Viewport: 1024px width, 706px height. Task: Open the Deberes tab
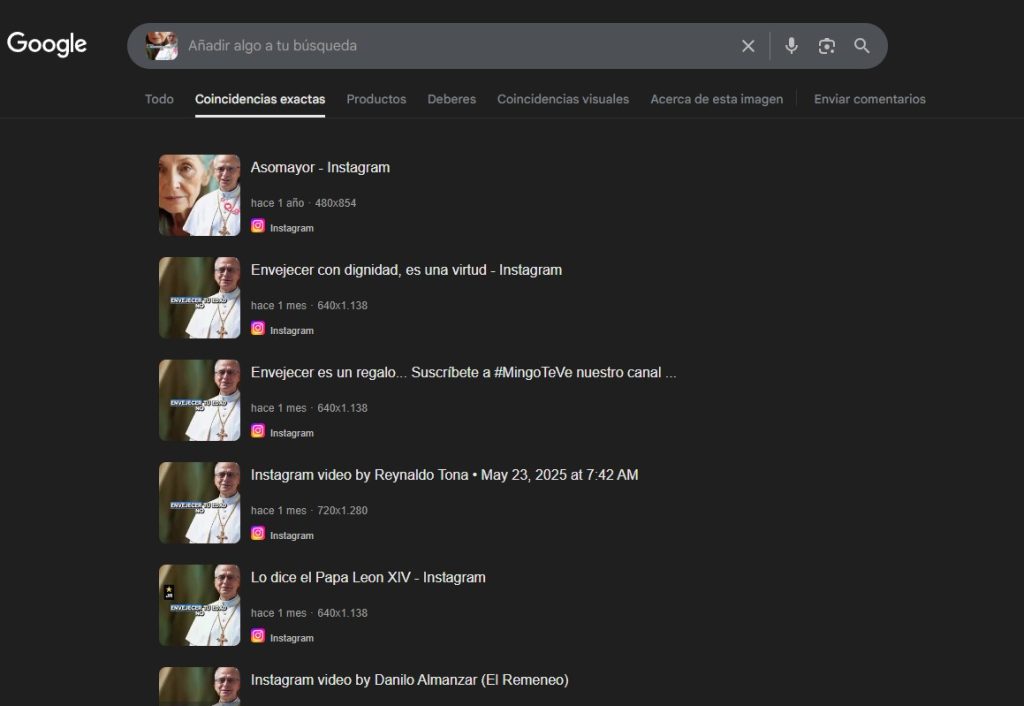pyautogui.click(x=451, y=99)
